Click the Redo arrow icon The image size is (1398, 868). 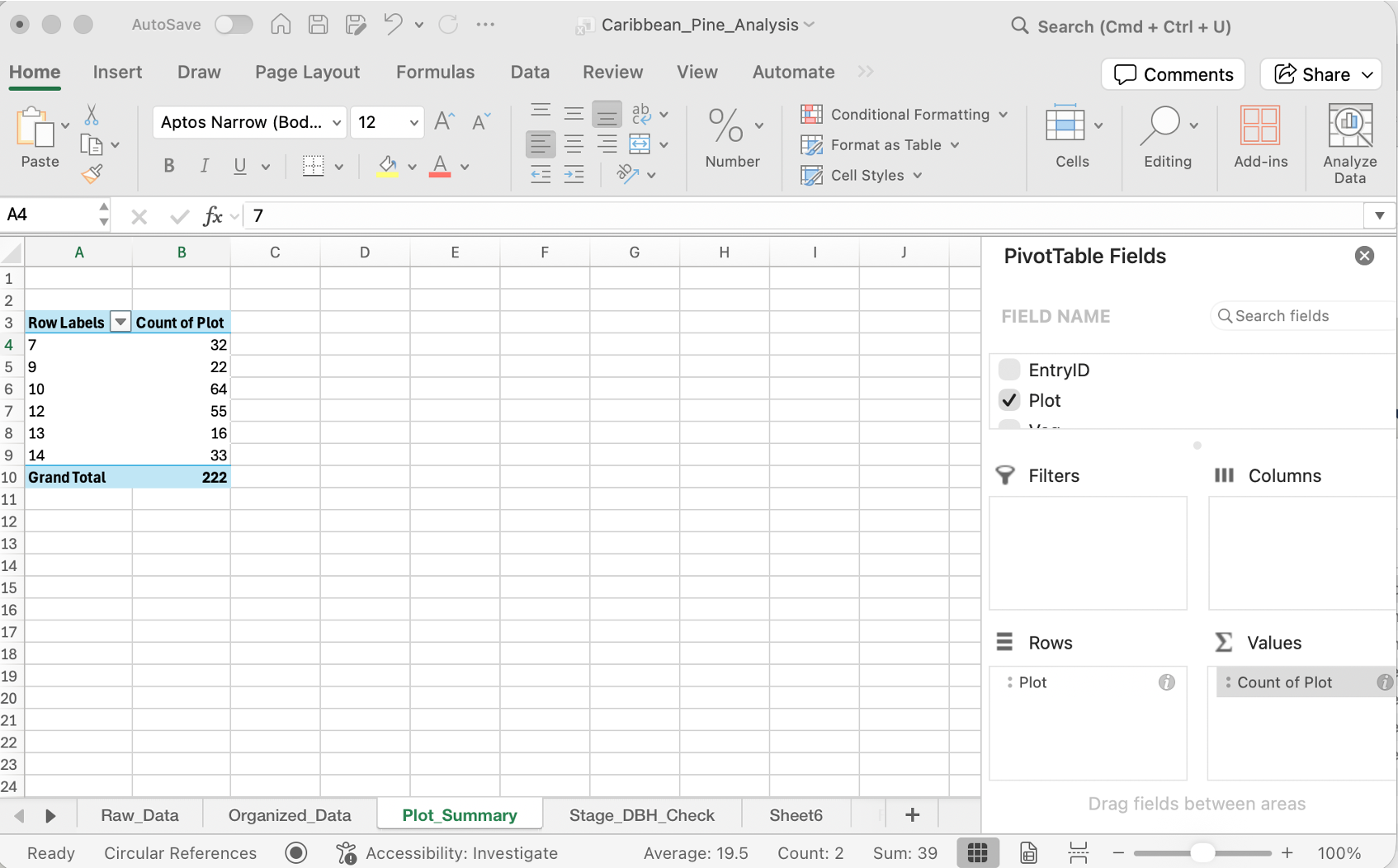(448, 25)
